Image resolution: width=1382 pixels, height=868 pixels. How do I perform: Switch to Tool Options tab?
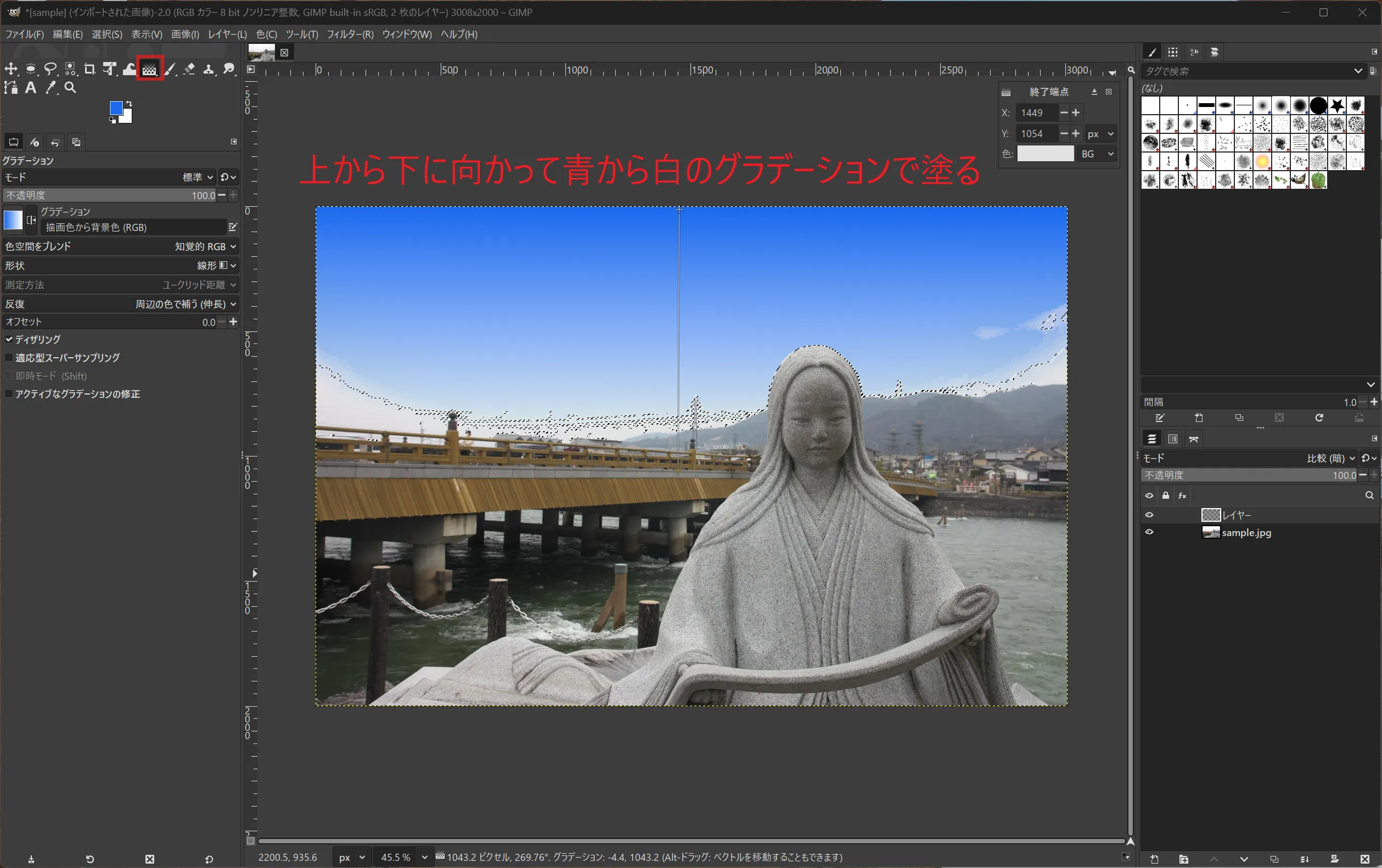coord(14,142)
